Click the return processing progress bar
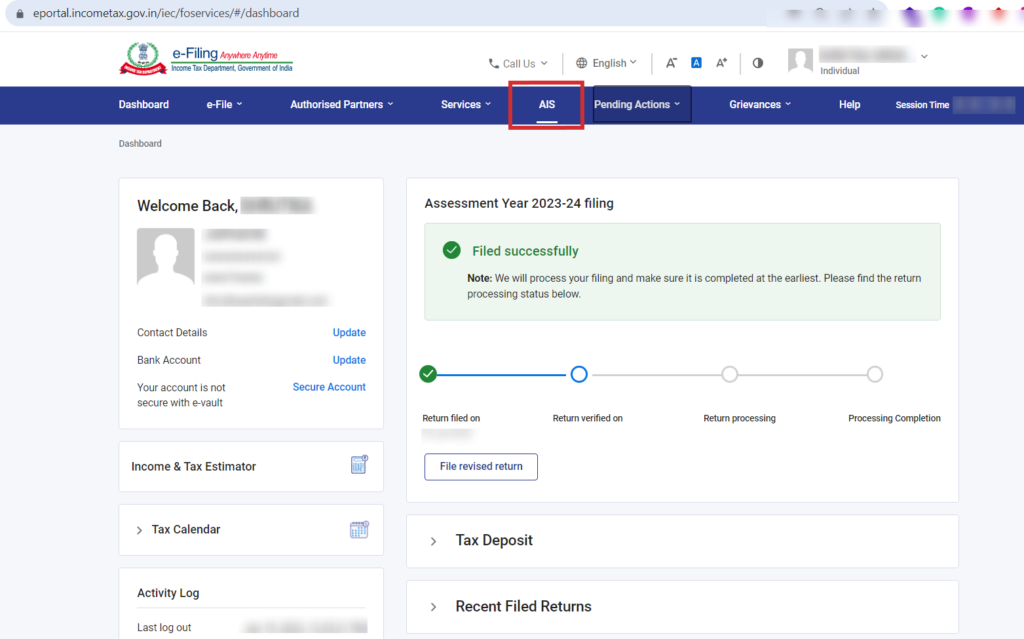 729,373
